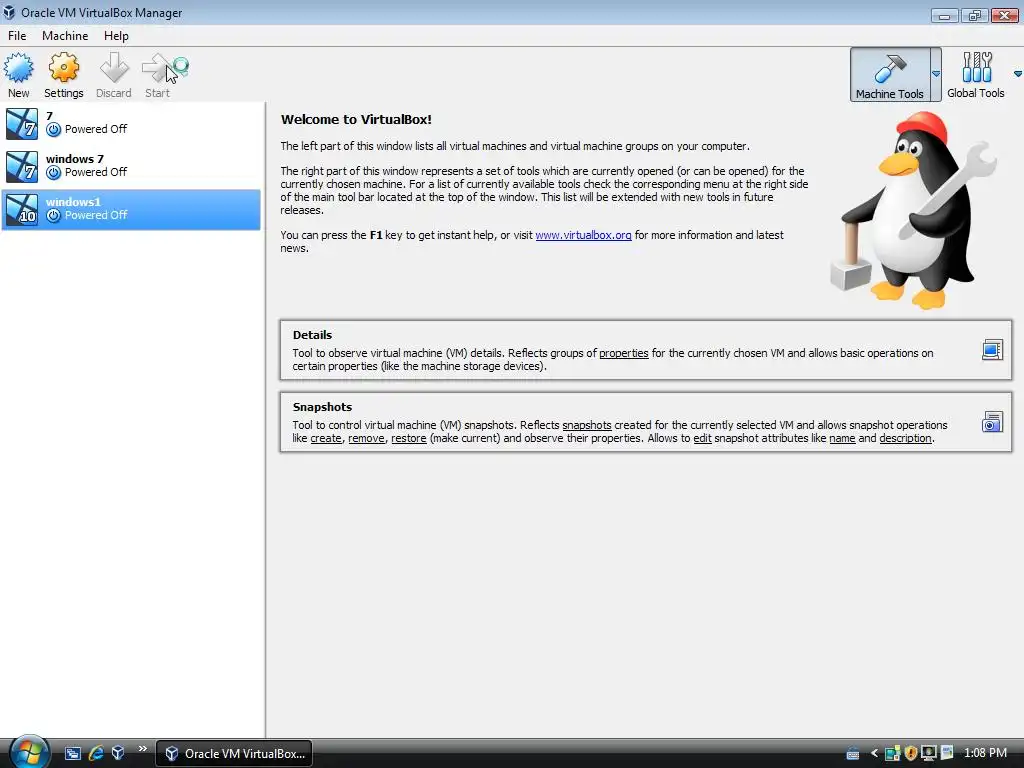1024x768 pixels.
Task: Show hidden tray icons arrow
Action: 874,754
